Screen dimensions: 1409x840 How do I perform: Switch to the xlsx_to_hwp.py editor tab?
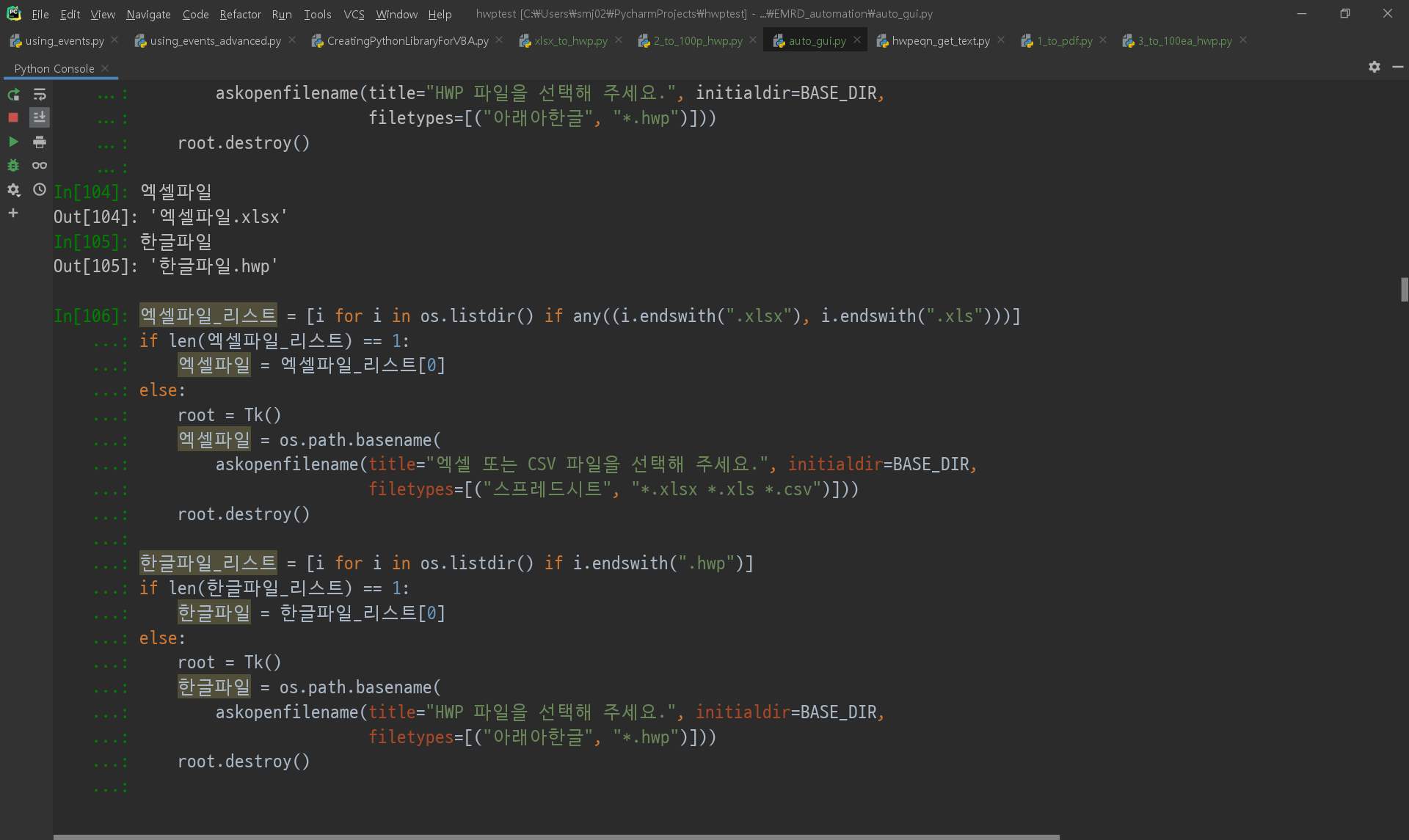pyautogui.click(x=570, y=41)
